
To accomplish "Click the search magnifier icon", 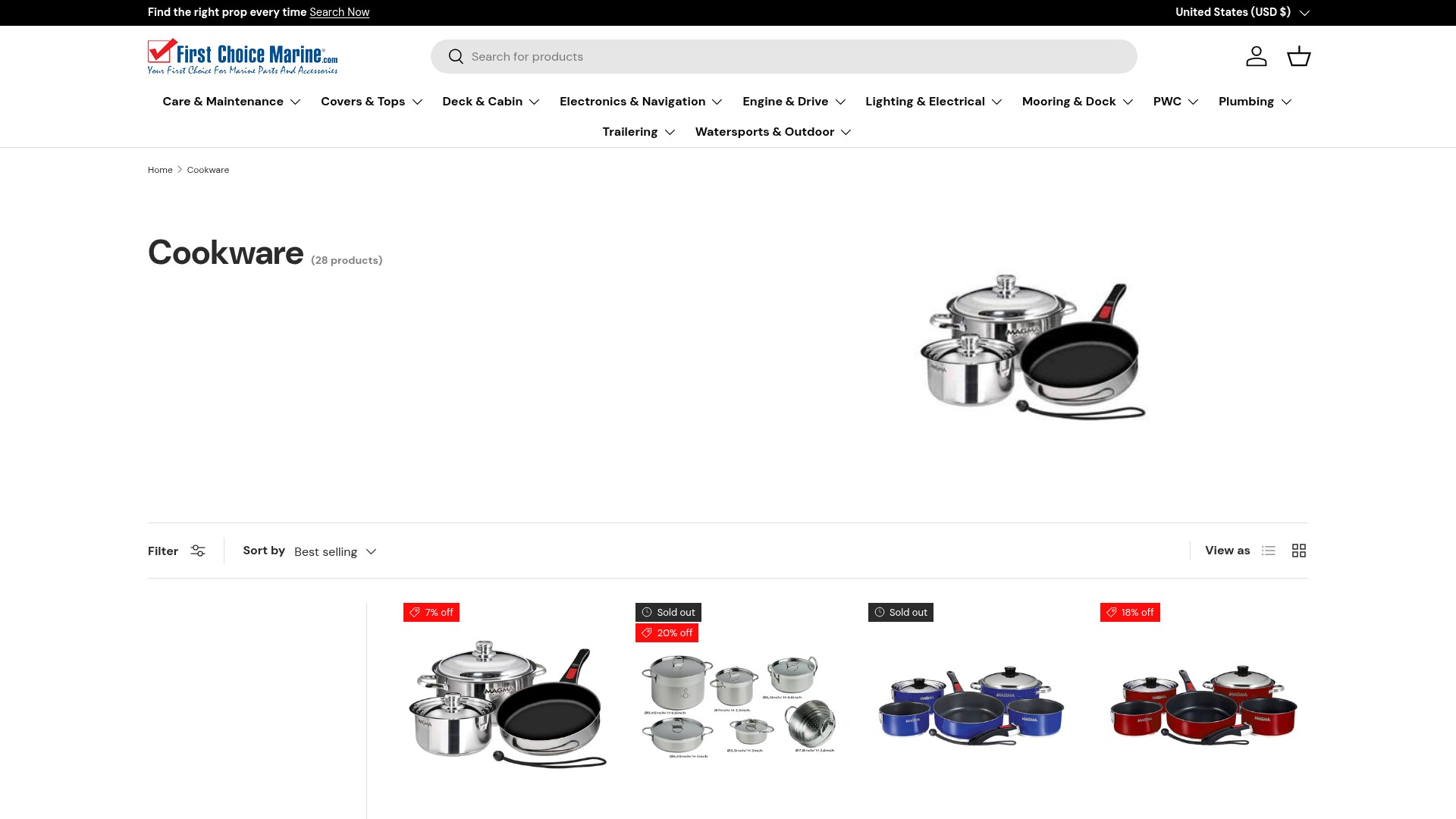I will [x=456, y=57].
